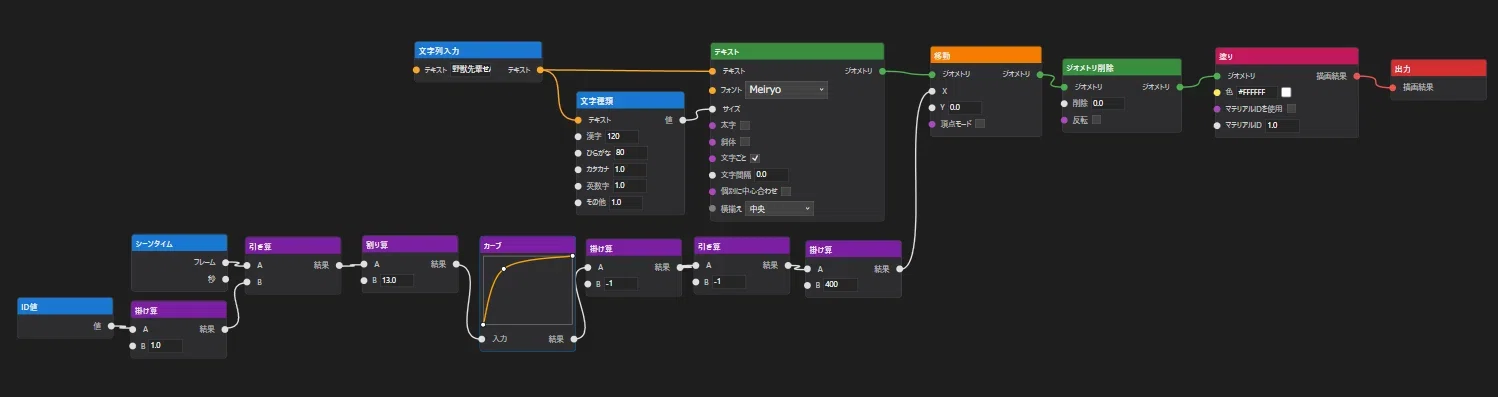The image size is (1498, 397).
Task: Click the 描画結果 input port of 出力
Action: [1394, 87]
